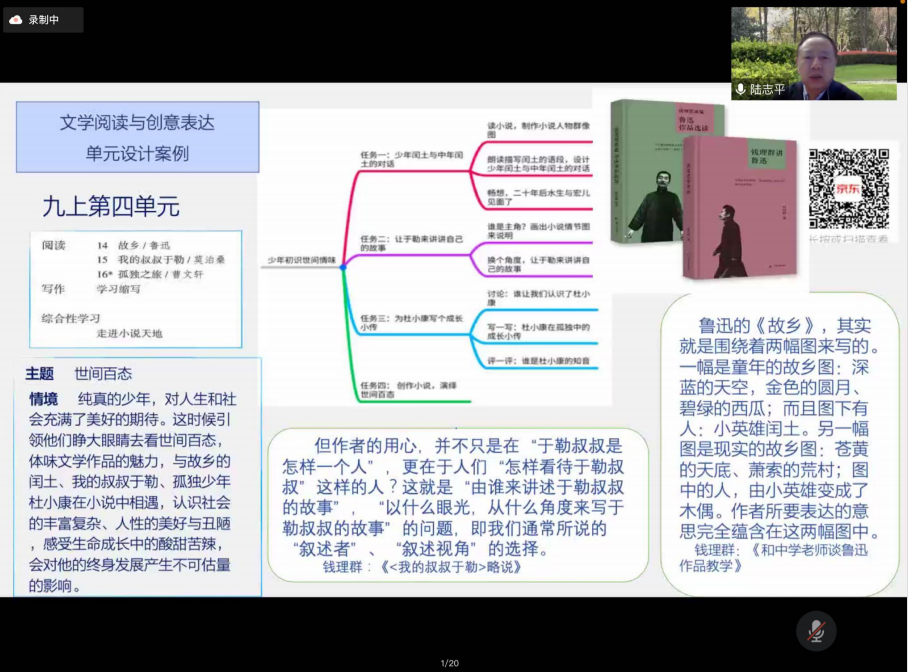Screen dimensions: 908x672
Task: Select node 任务一:少年闰土与中年闰土的对话
Action: [412, 159]
